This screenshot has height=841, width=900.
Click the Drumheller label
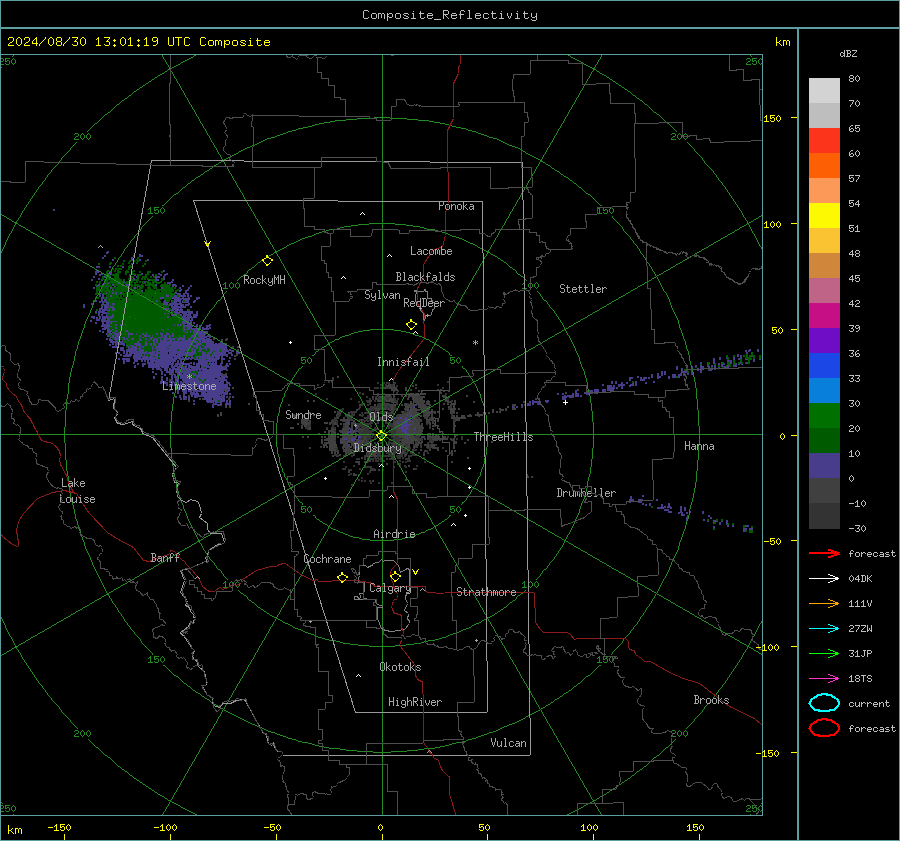click(x=586, y=493)
